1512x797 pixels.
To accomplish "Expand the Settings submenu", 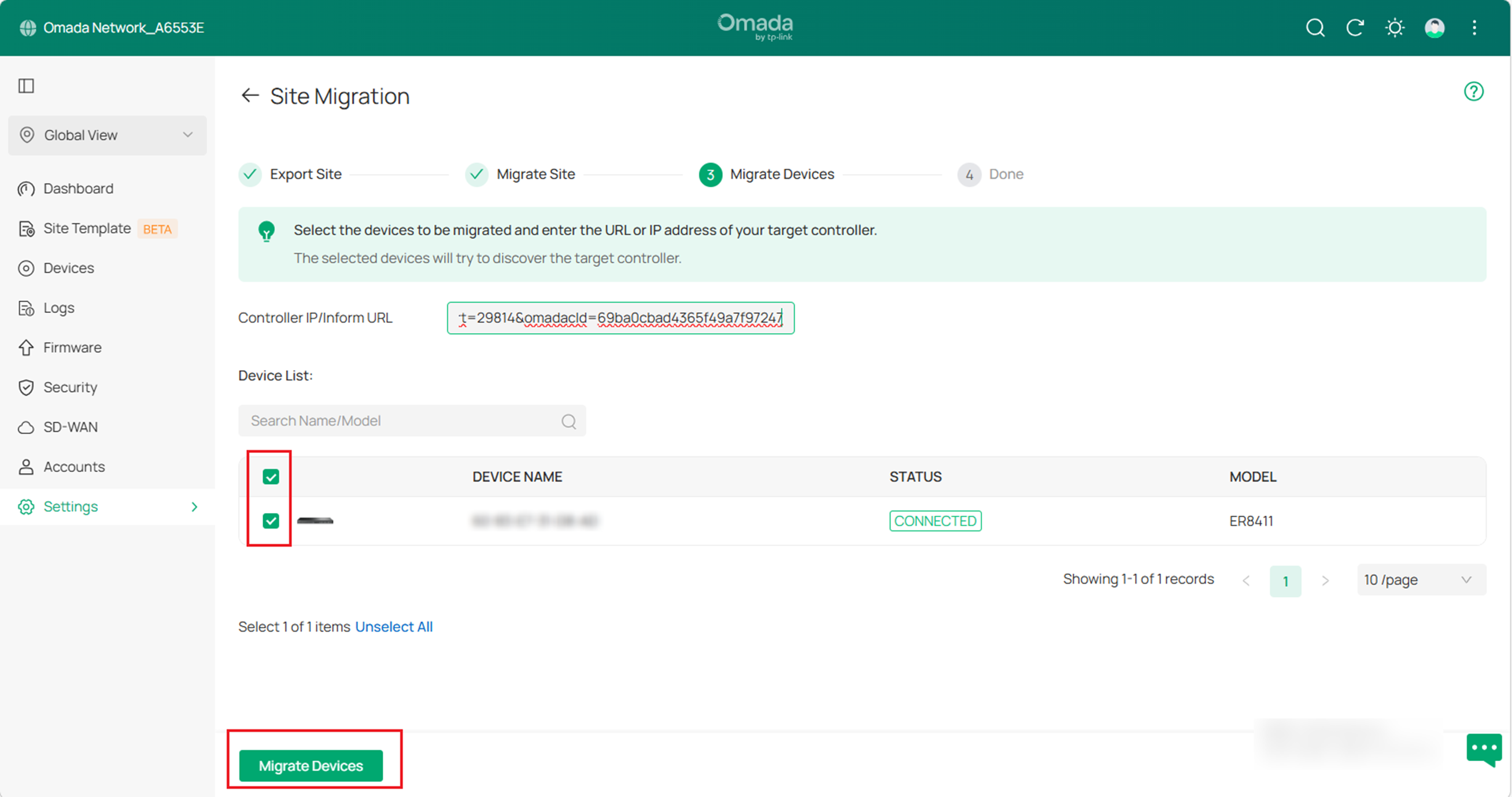I will 71,506.
